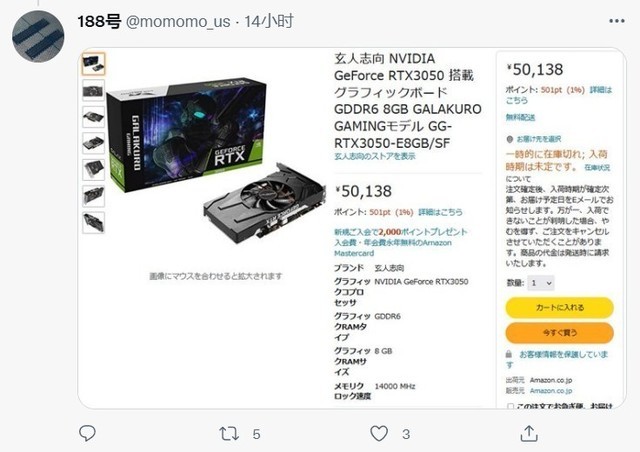Expand the 数量 quantity dropdown
Image resolution: width=640 pixels, height=452 pixels.
(x=541, y=283)
